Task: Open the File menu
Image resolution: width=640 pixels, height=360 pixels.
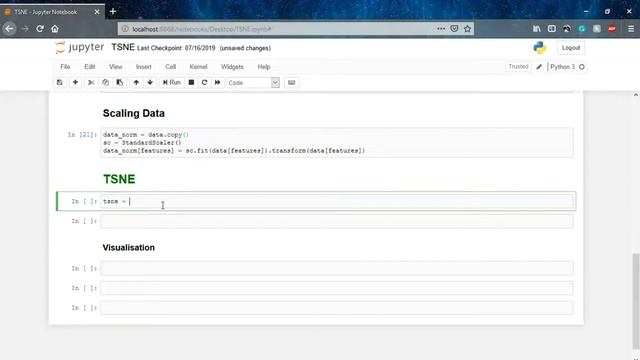Action: click(x=65, y=67)
